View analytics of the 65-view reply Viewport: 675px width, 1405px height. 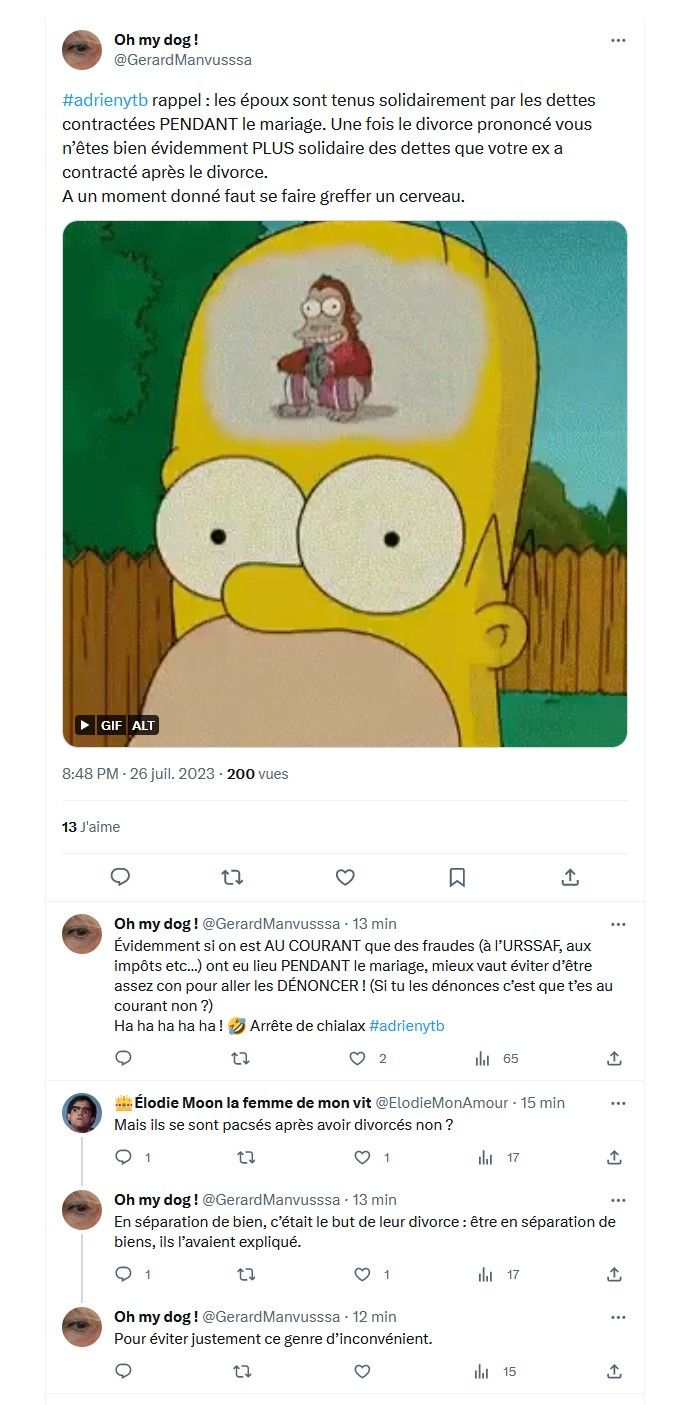coord(482,1058)
